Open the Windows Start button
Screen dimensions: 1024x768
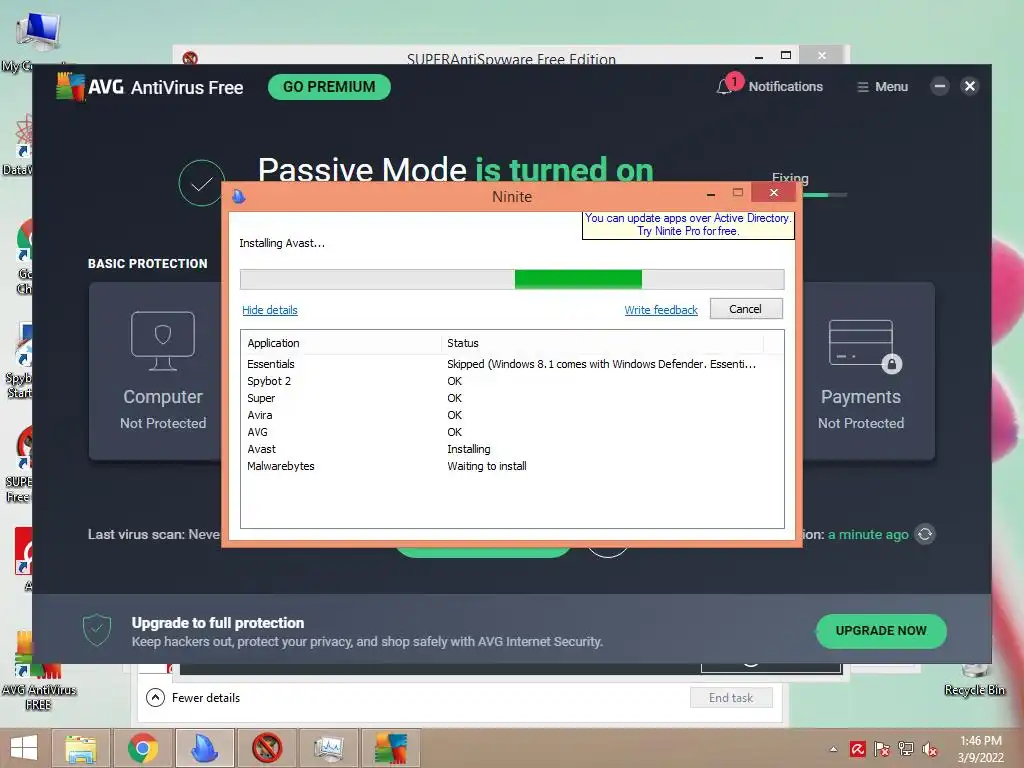coord(24,748)
